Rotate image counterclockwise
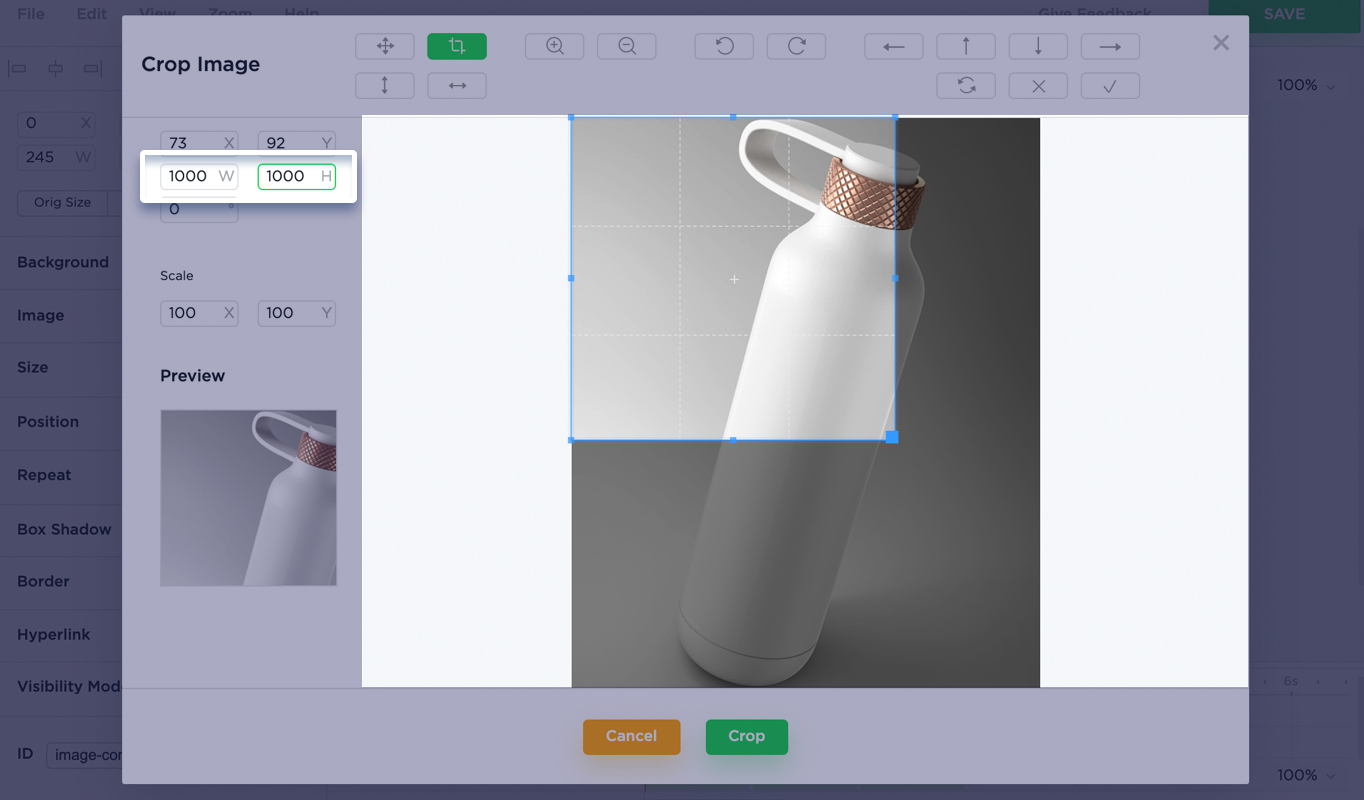 pyautogui.click(x=724, y=46)
